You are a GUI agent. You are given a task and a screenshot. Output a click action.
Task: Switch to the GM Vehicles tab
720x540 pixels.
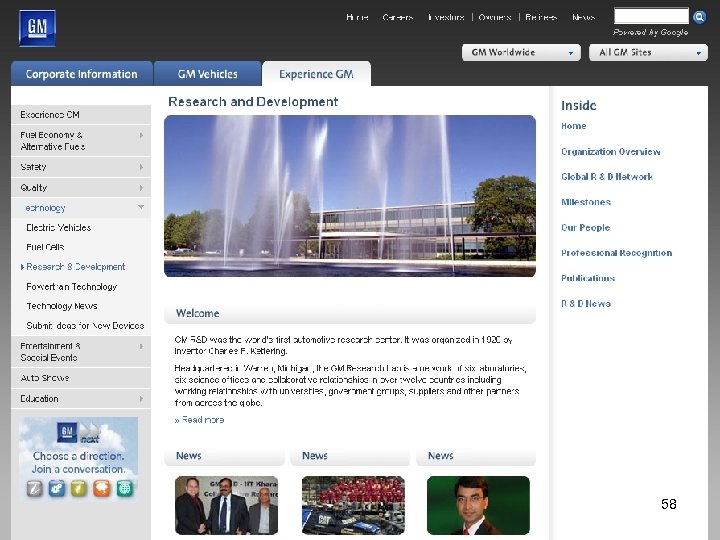208,74
